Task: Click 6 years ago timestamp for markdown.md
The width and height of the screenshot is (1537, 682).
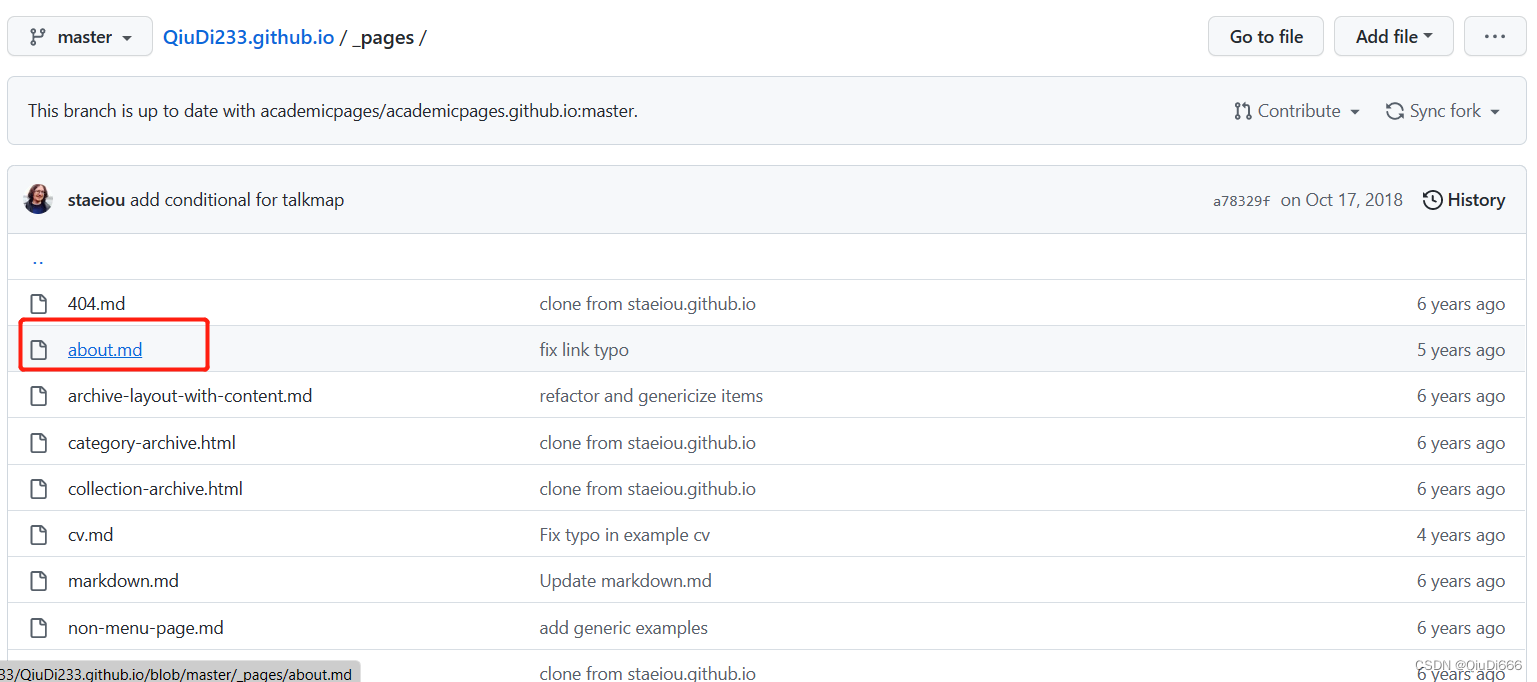Action: tap(1461, 581)
